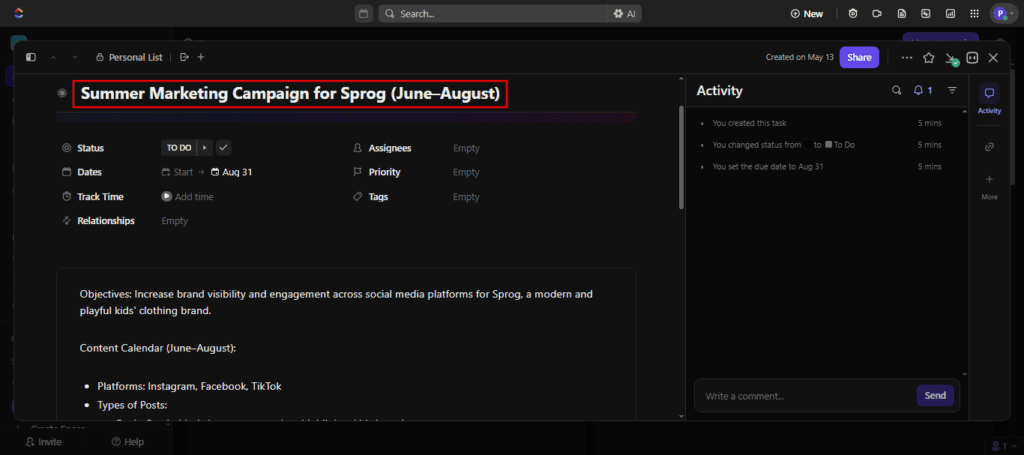The image size is (1024, 455).
Task: Switch the task layout view toggle
Action: click(x=972, y=58)
